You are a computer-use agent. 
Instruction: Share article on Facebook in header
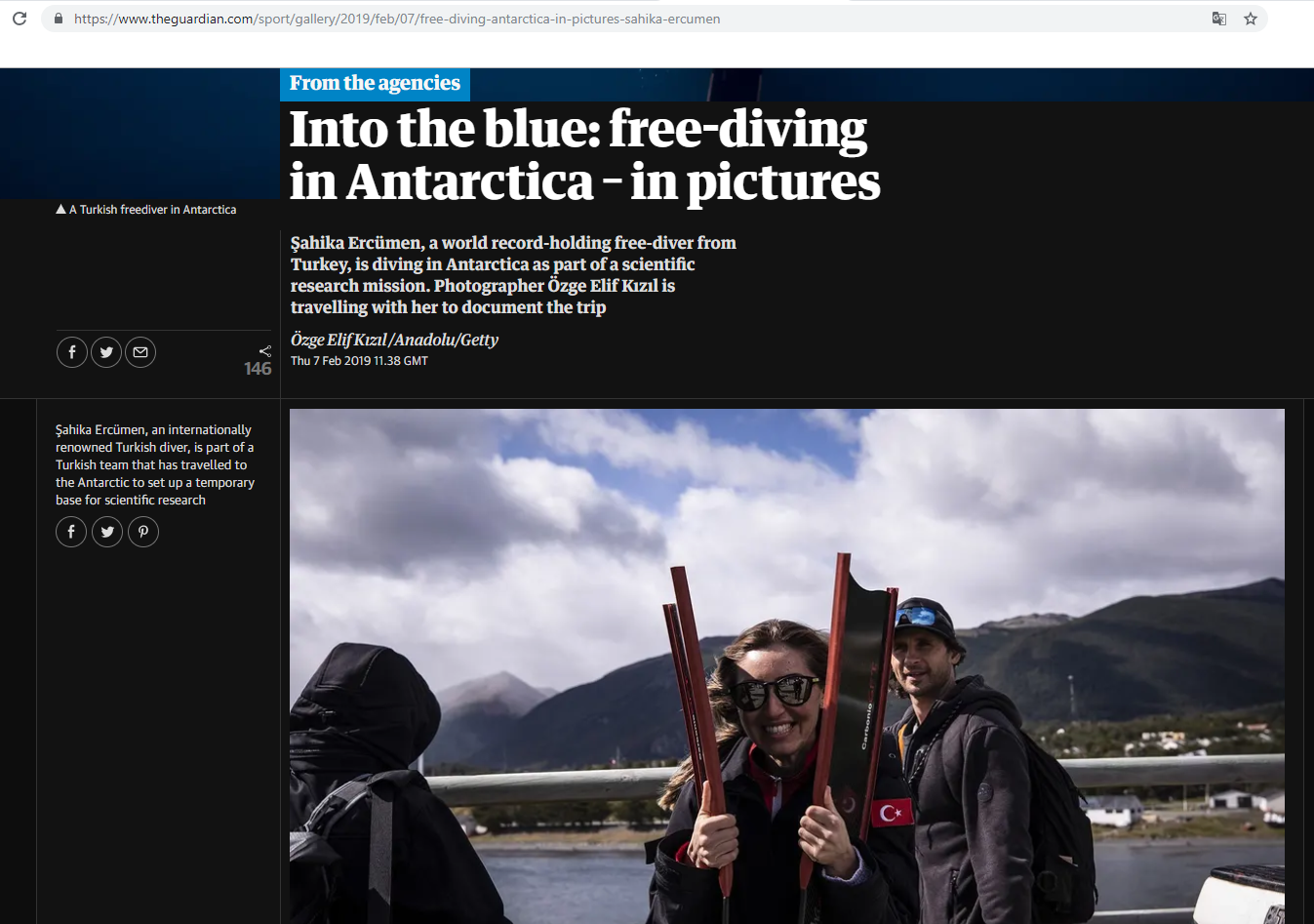pyautogui.click(x=72, y=352)
